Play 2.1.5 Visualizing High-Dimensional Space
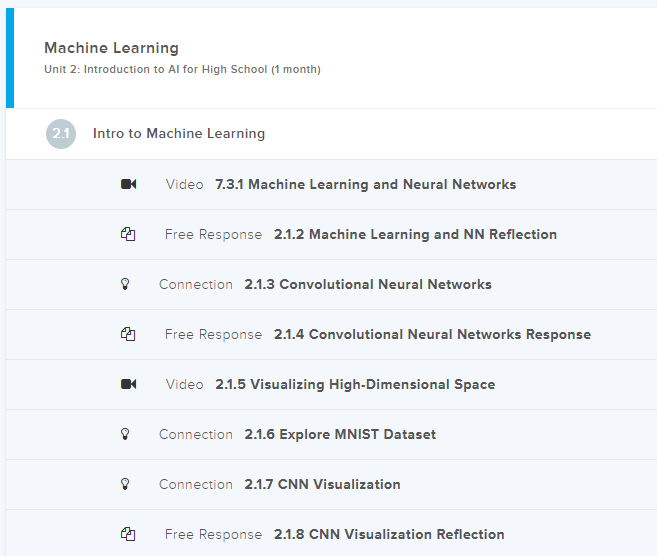The width and height of the screenshot is (657, 556). coord(355,385)
